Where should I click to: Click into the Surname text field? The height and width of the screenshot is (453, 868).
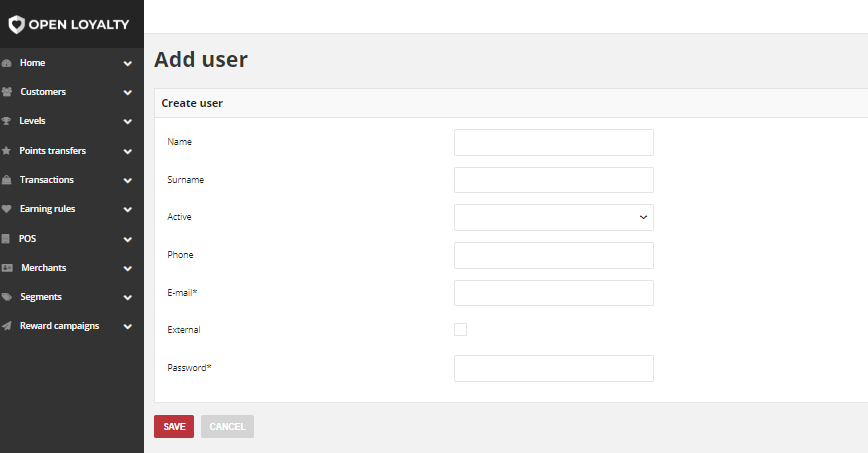coord(554,180)
